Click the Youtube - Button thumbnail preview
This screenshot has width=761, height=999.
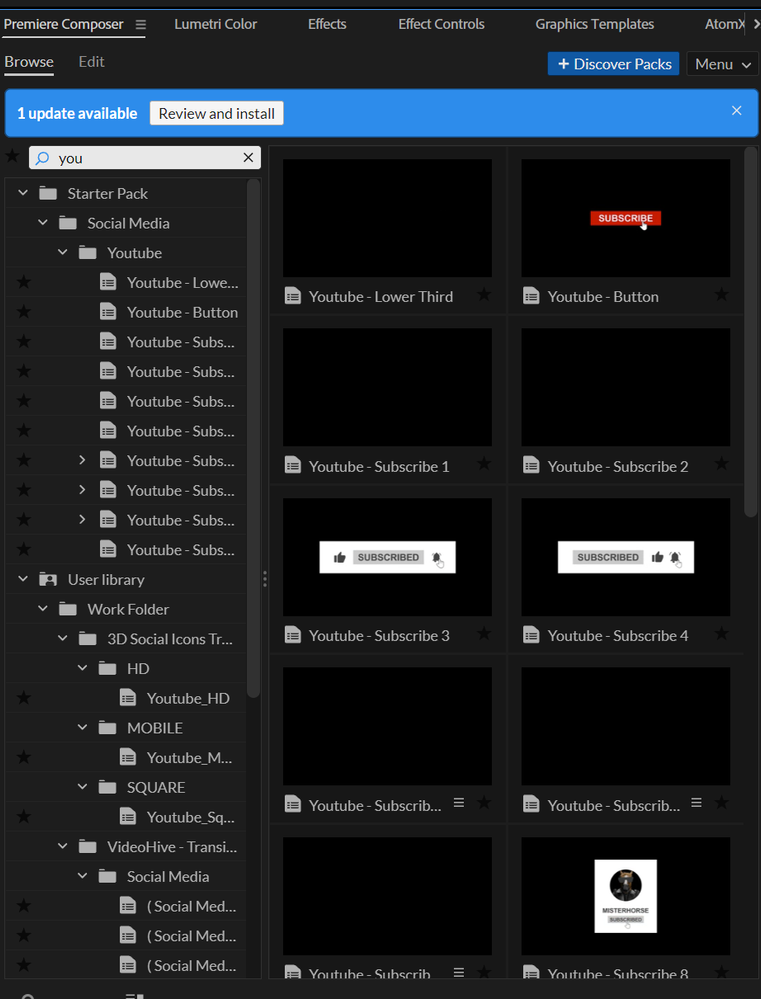625,218
